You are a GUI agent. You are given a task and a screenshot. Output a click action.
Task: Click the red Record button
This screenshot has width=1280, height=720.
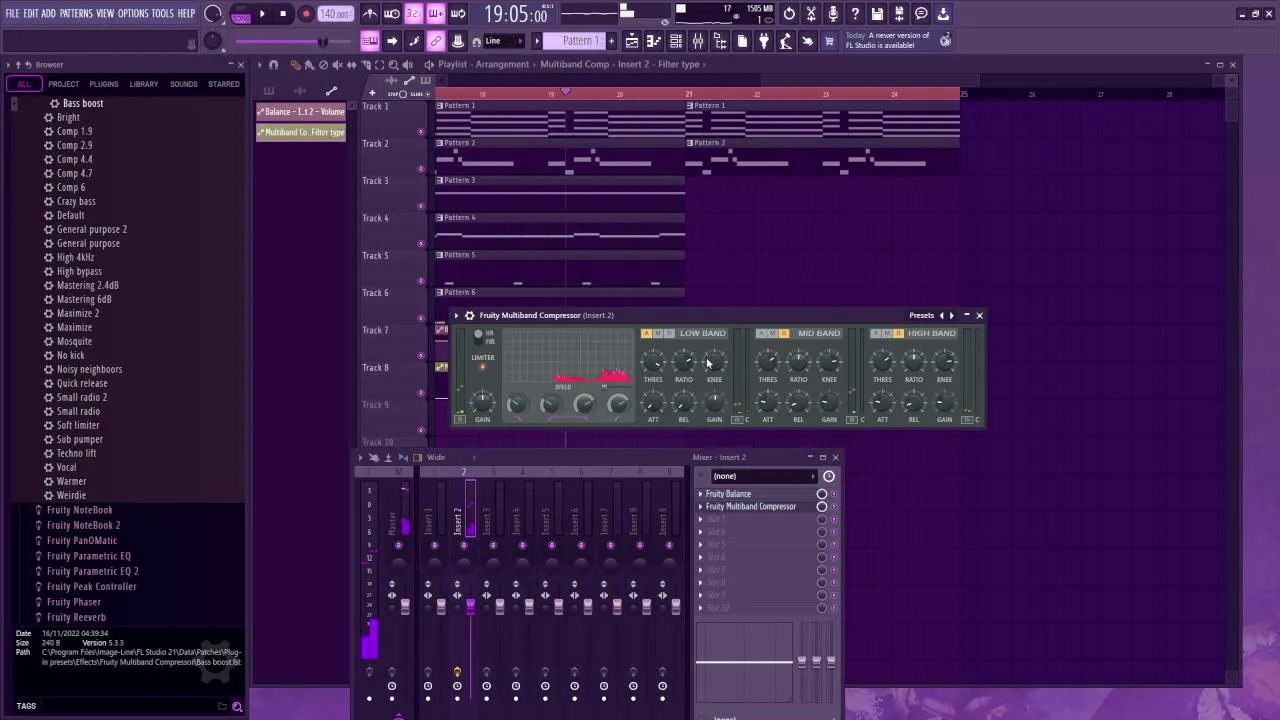[306, 14]
